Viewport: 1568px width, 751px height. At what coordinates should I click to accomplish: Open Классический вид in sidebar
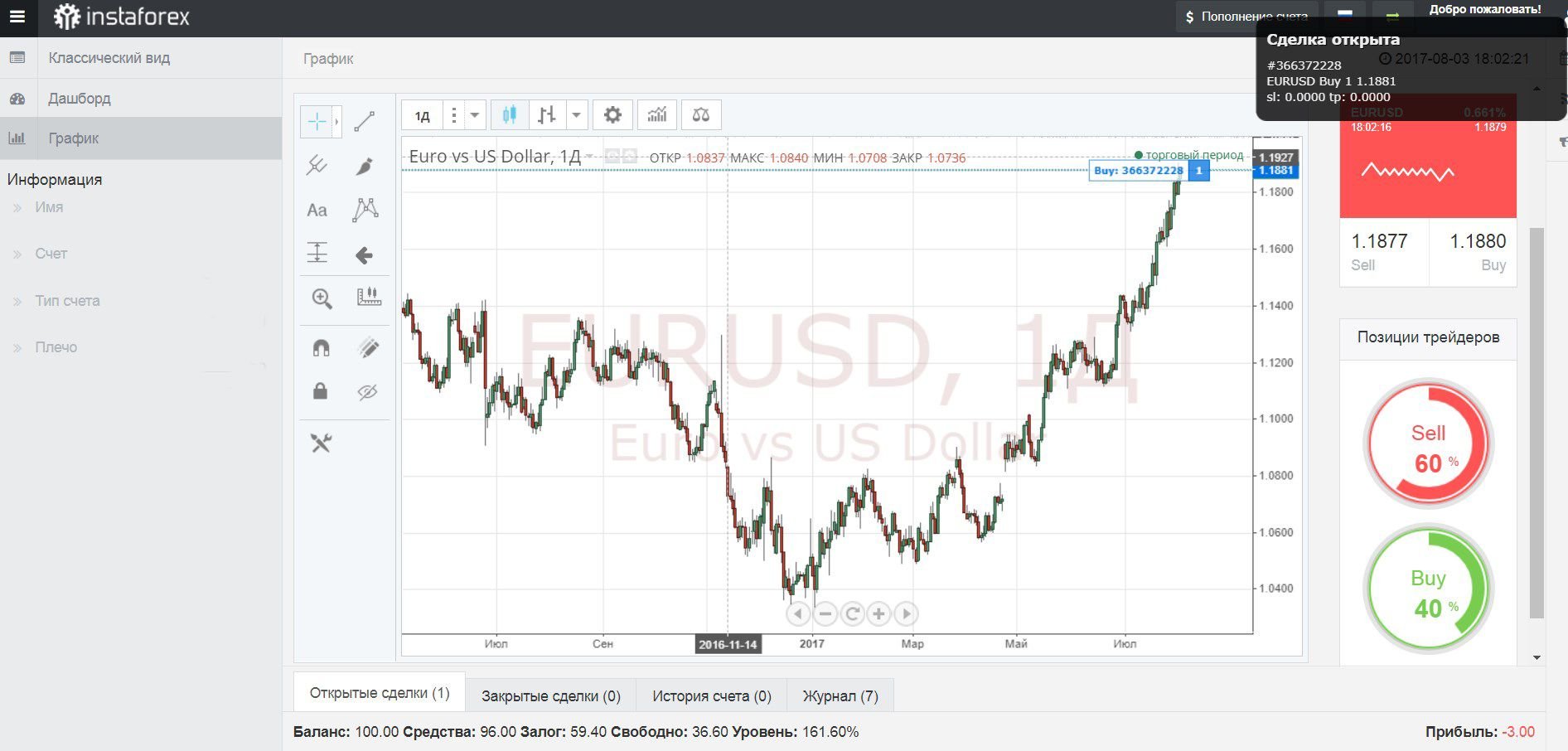point(141,58)
